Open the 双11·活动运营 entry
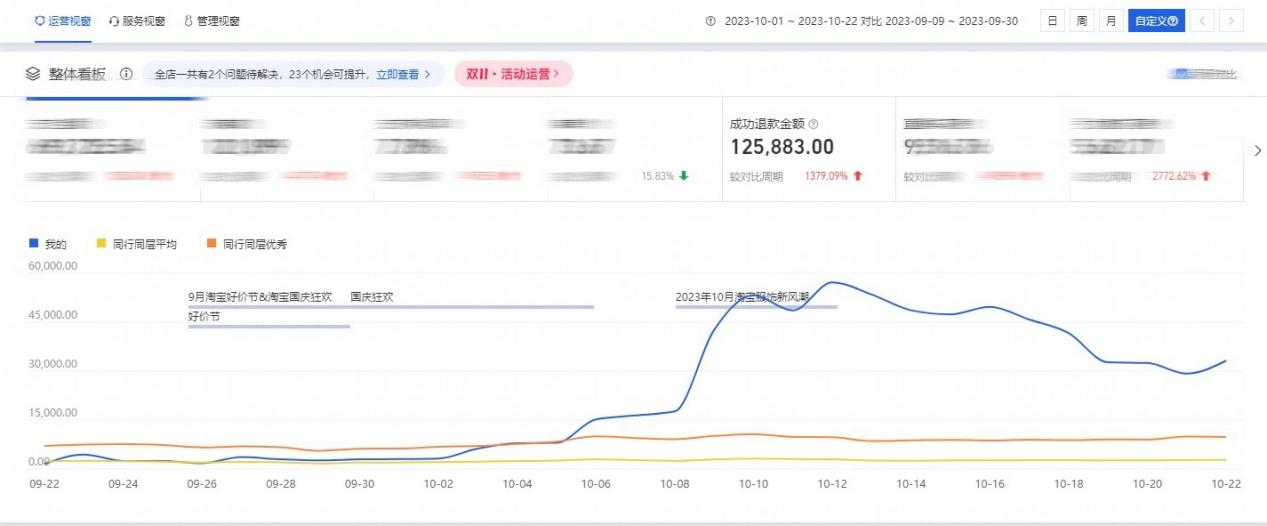Screen dimensions: 1267x526 (513, 74)
